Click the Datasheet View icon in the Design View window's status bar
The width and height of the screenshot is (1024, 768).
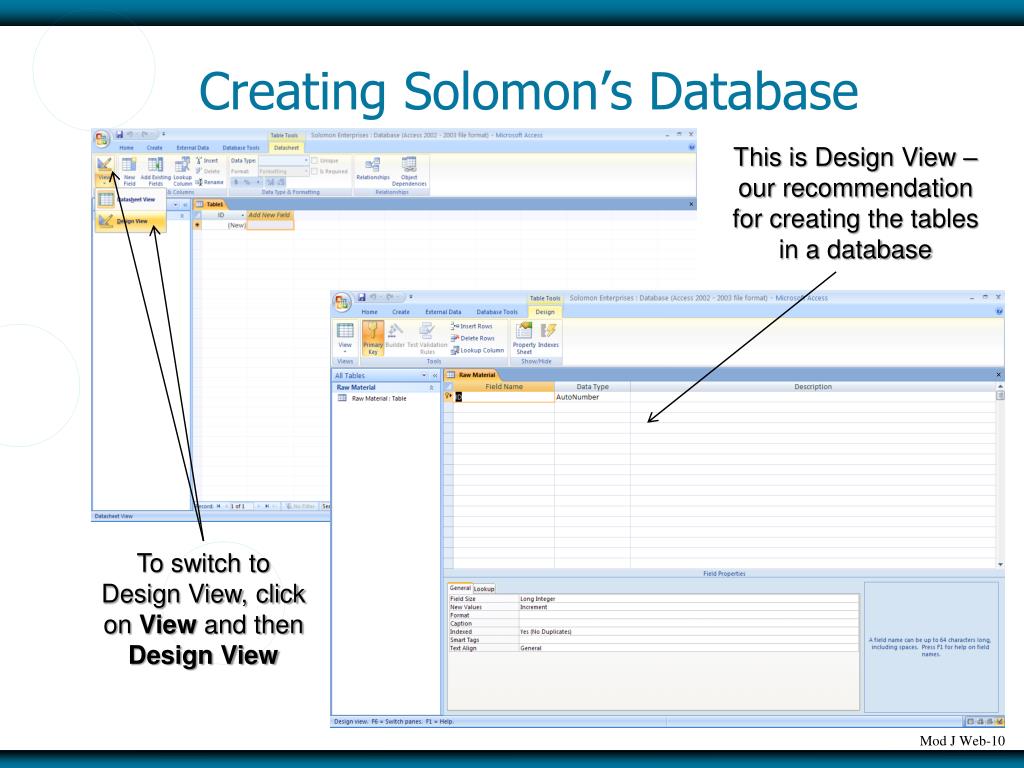click(x=970, y=722)
